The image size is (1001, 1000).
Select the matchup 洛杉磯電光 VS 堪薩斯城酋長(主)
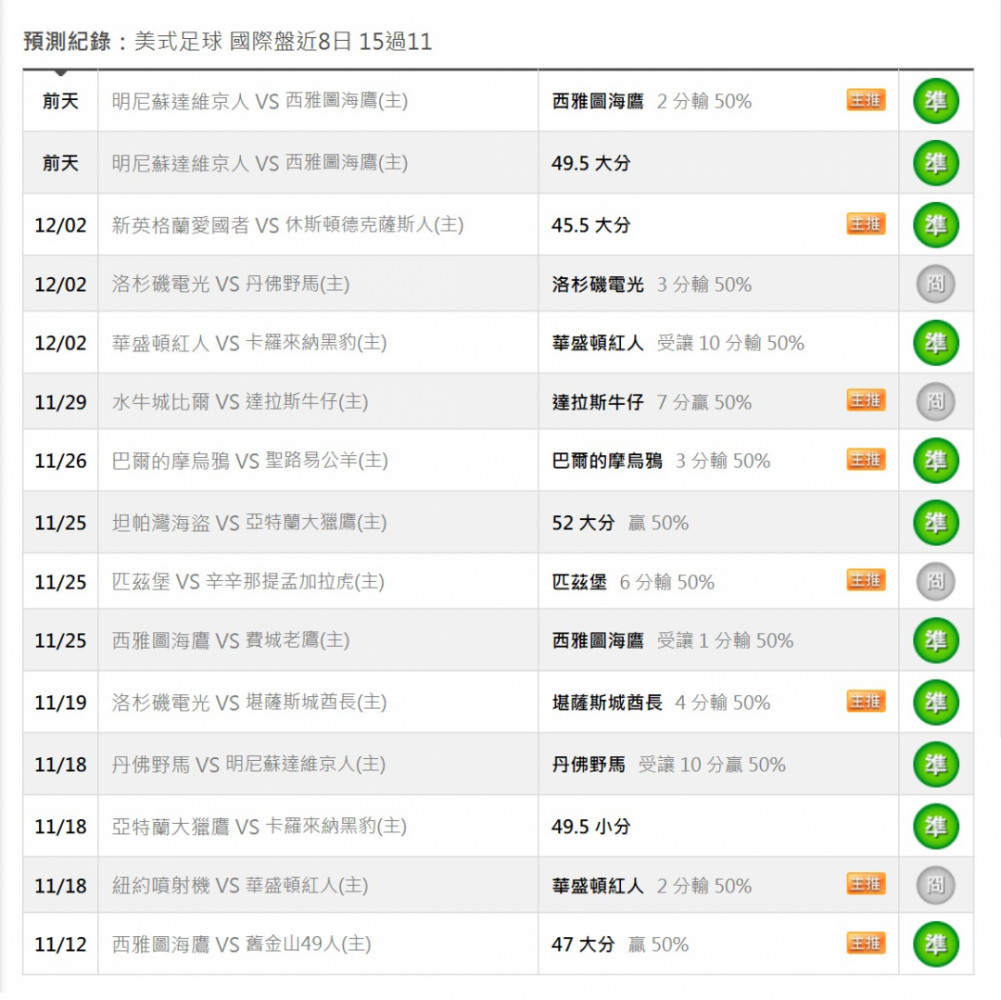[x=250, y=702]
